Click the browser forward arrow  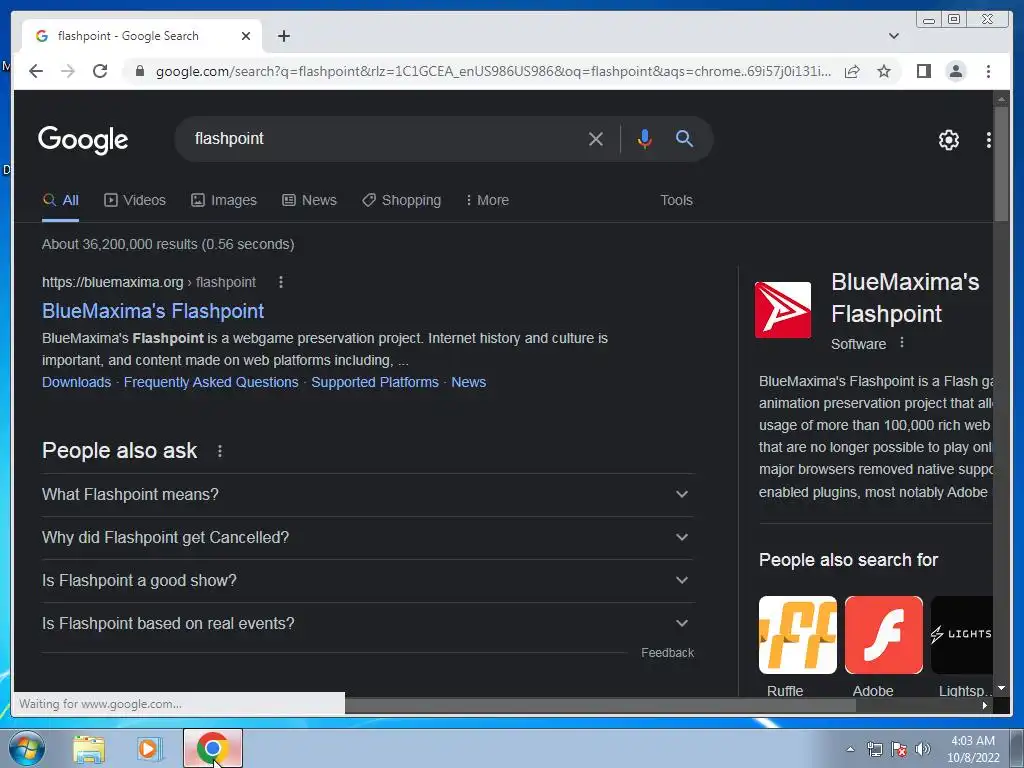(68, 71)
